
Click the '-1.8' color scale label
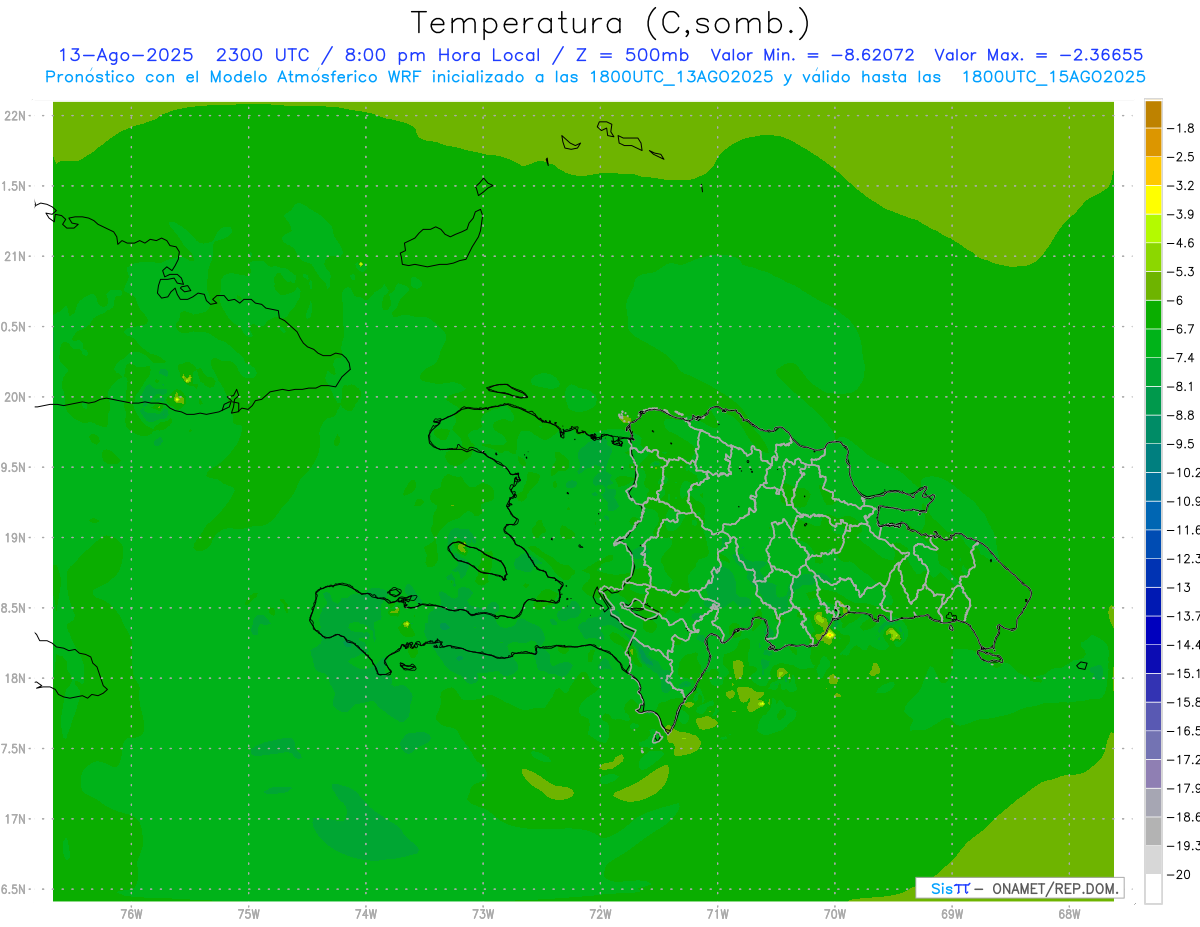tap(1181, 128)
